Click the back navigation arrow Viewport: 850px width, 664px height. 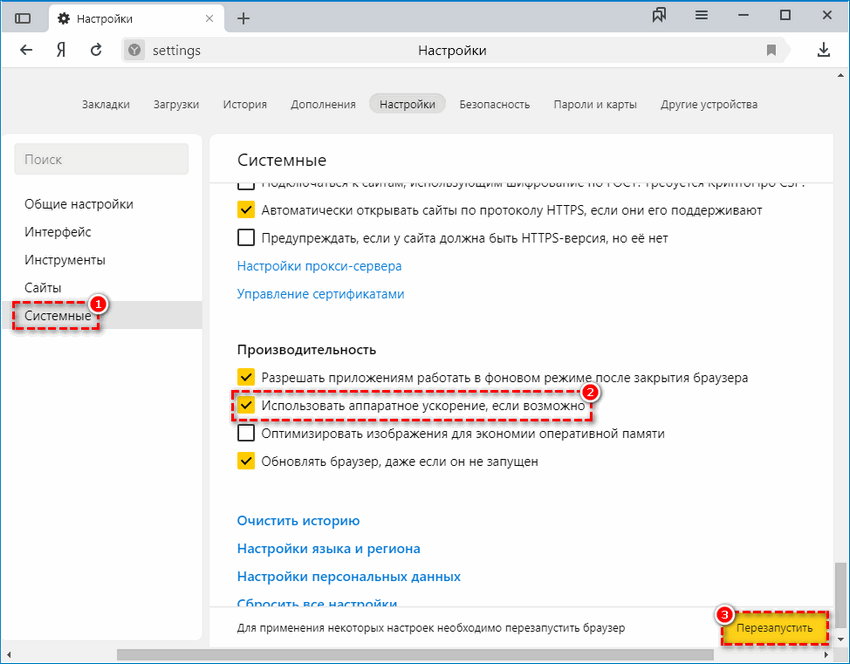tap(26, 49)
